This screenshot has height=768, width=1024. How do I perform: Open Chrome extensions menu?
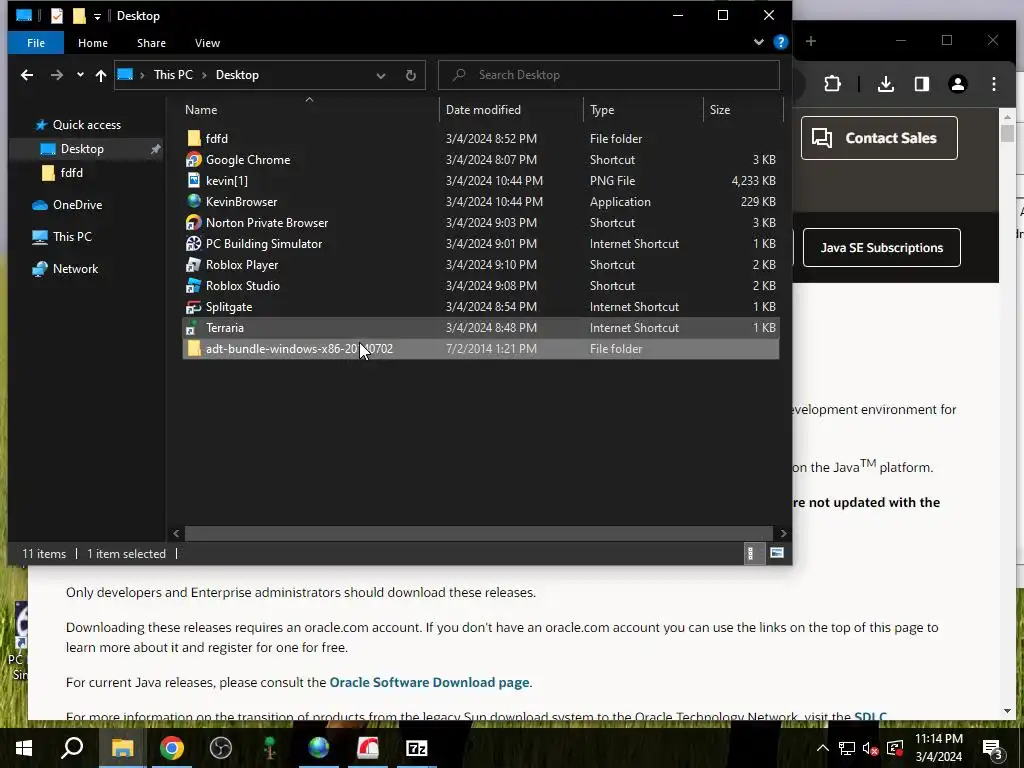[x=832, y=84]
